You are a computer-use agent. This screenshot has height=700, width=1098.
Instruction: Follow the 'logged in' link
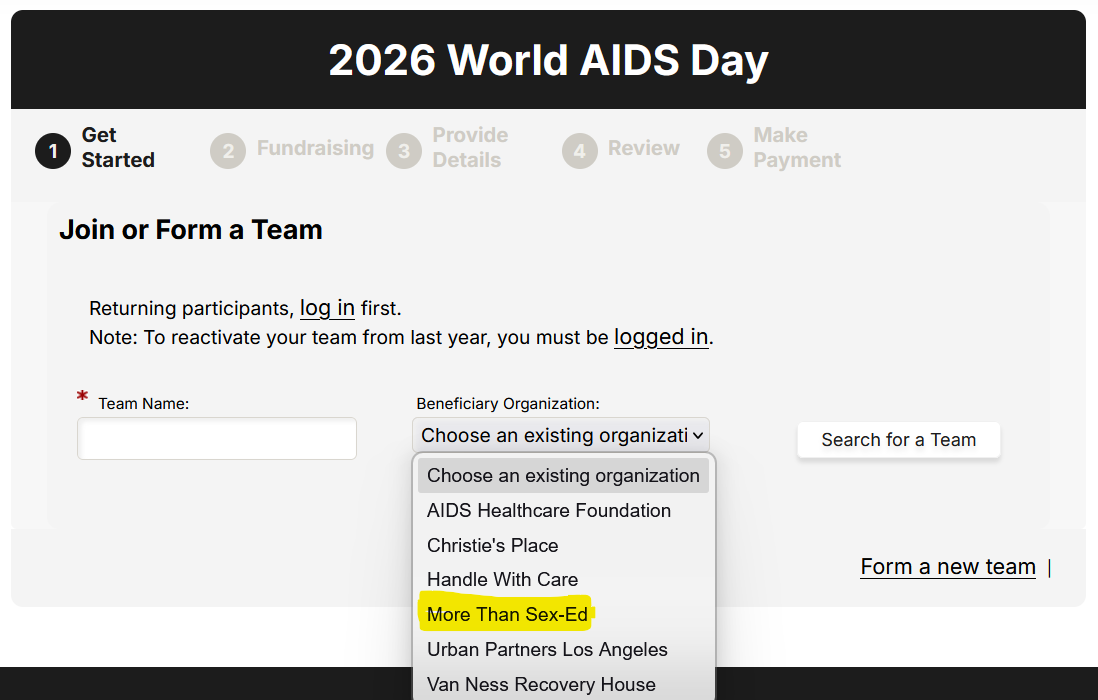coord(661,337)
